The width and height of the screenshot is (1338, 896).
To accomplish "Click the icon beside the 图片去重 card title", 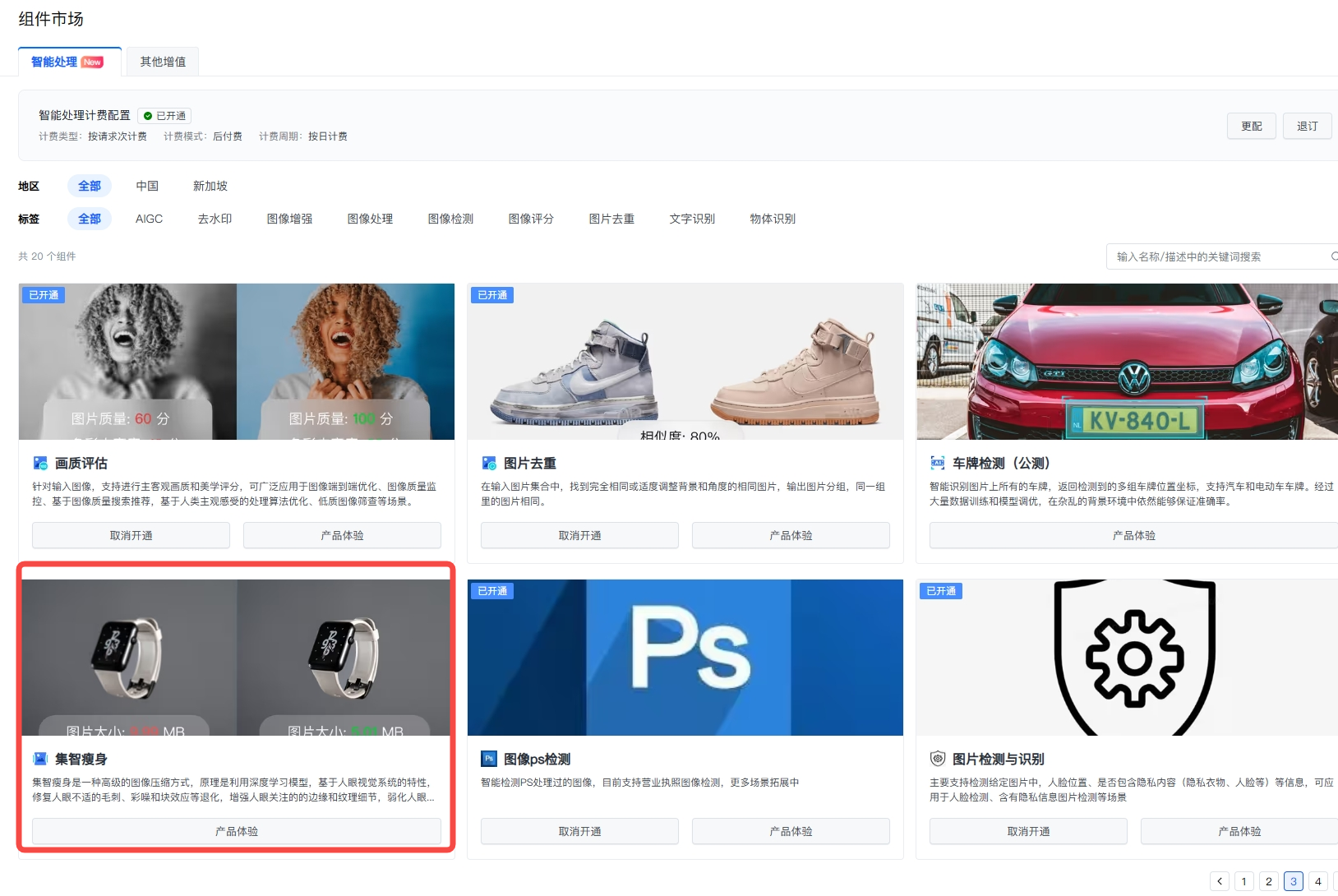I will tap(489, 463).
